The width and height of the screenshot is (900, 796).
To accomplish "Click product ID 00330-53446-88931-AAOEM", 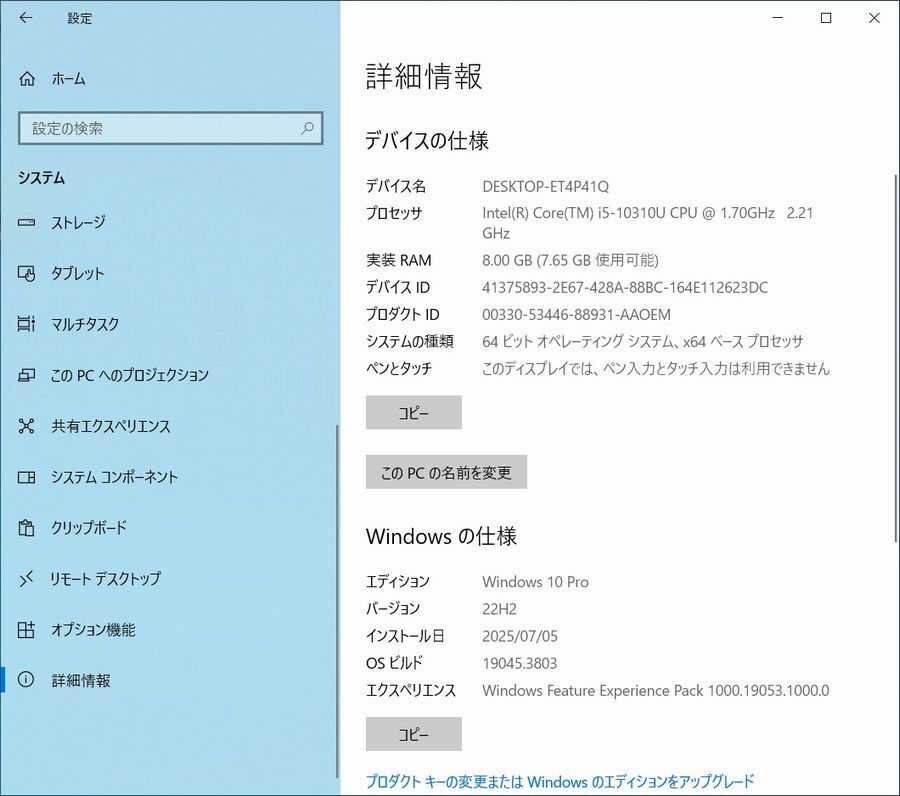I will (576, 314).
